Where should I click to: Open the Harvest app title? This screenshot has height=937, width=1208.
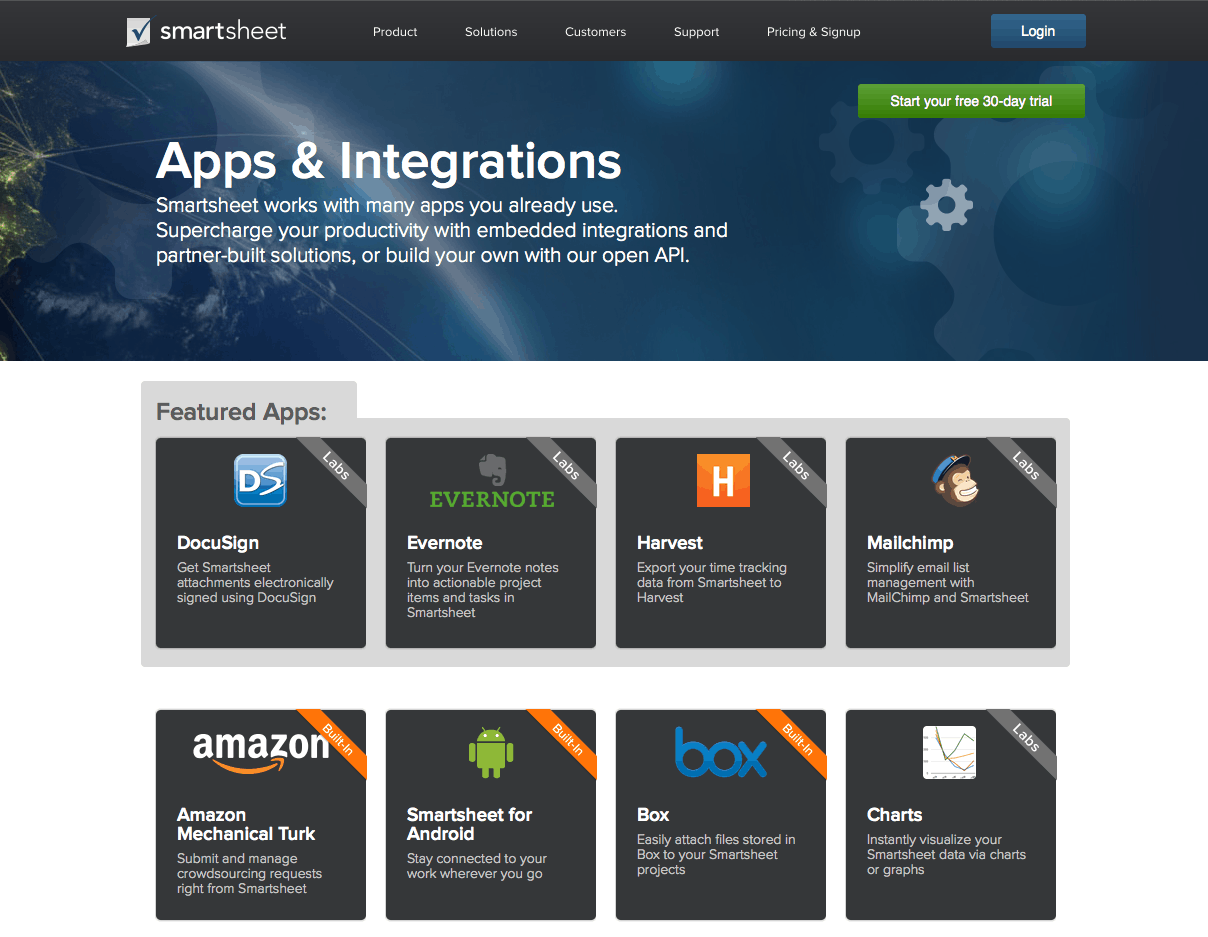(670, 543)
